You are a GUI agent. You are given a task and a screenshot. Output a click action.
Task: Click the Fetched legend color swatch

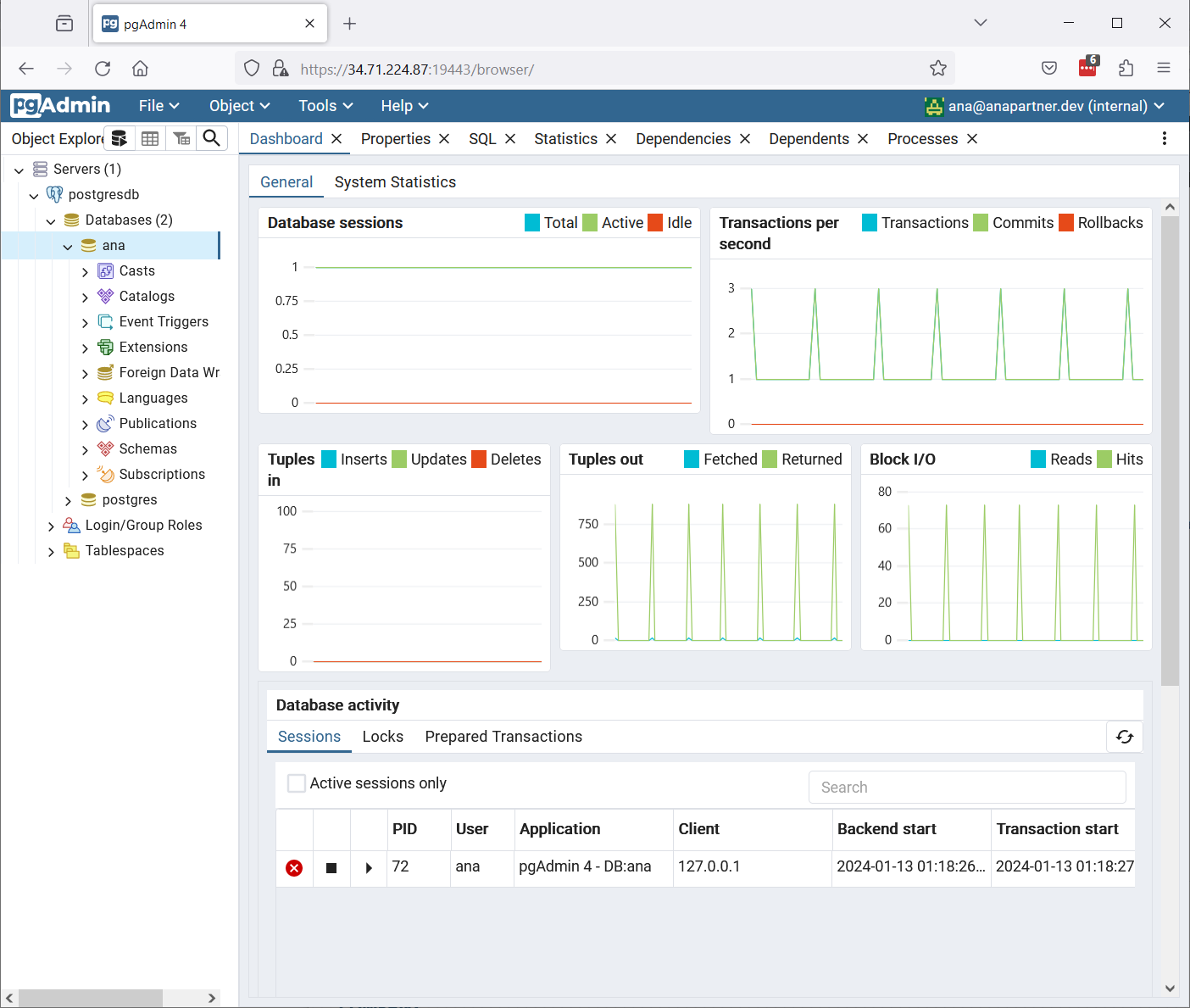point(692,459)
